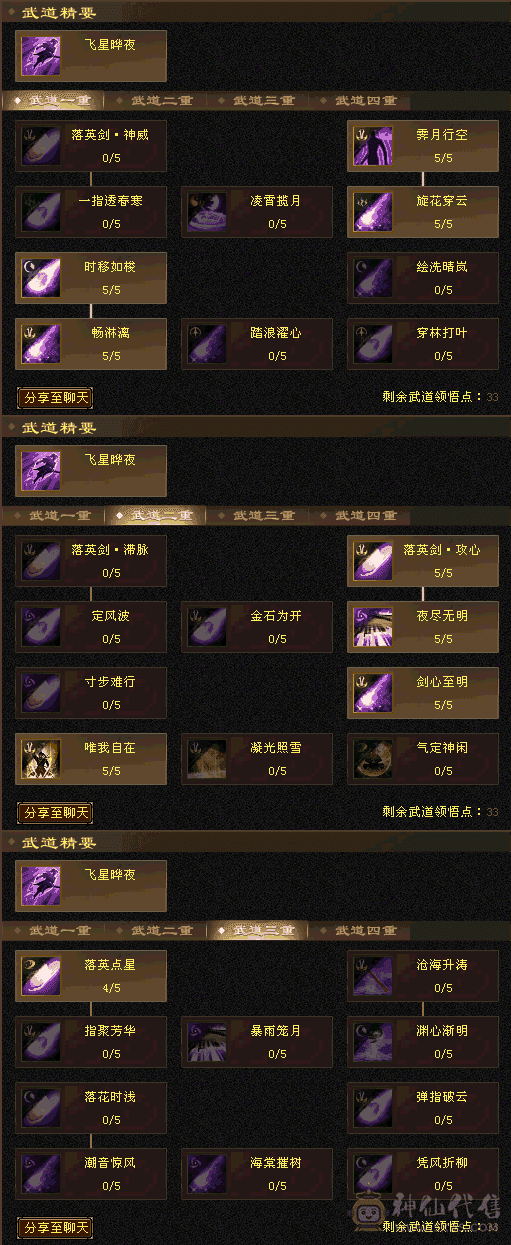
Task: Select the 唯我自在 skill icon
Action: click(x=41, y=759)
